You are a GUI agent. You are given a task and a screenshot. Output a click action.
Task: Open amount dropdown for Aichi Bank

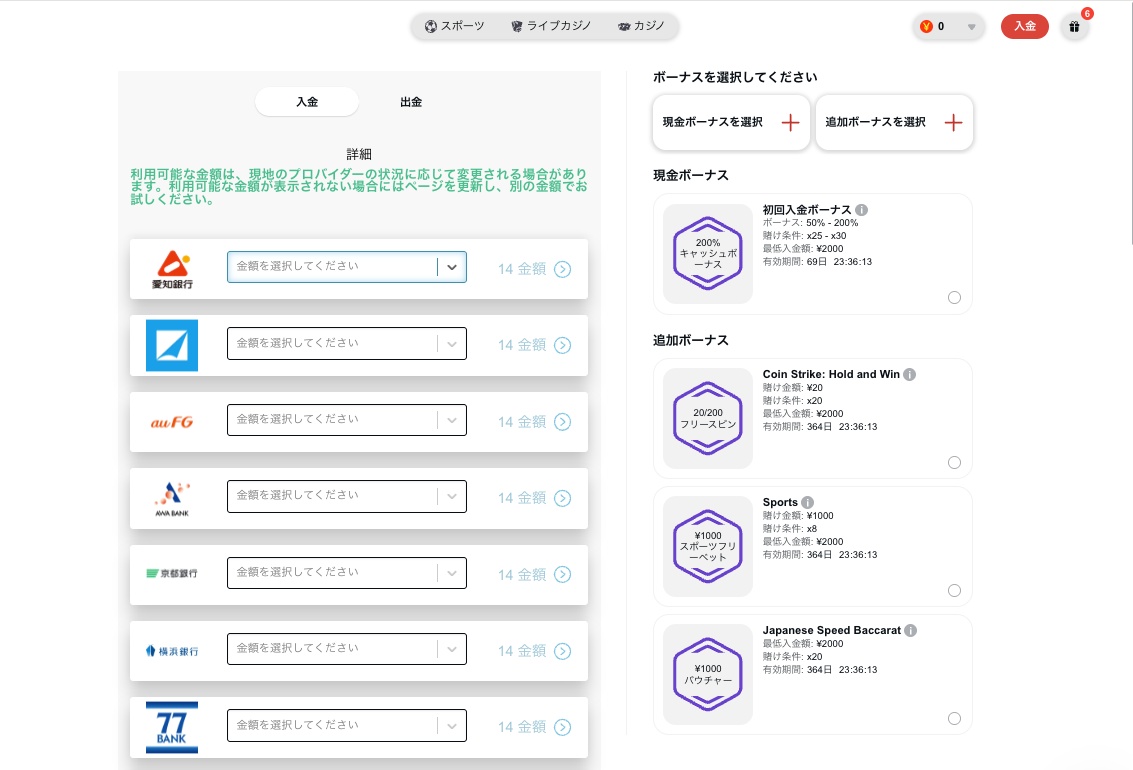tap(347, 267)
